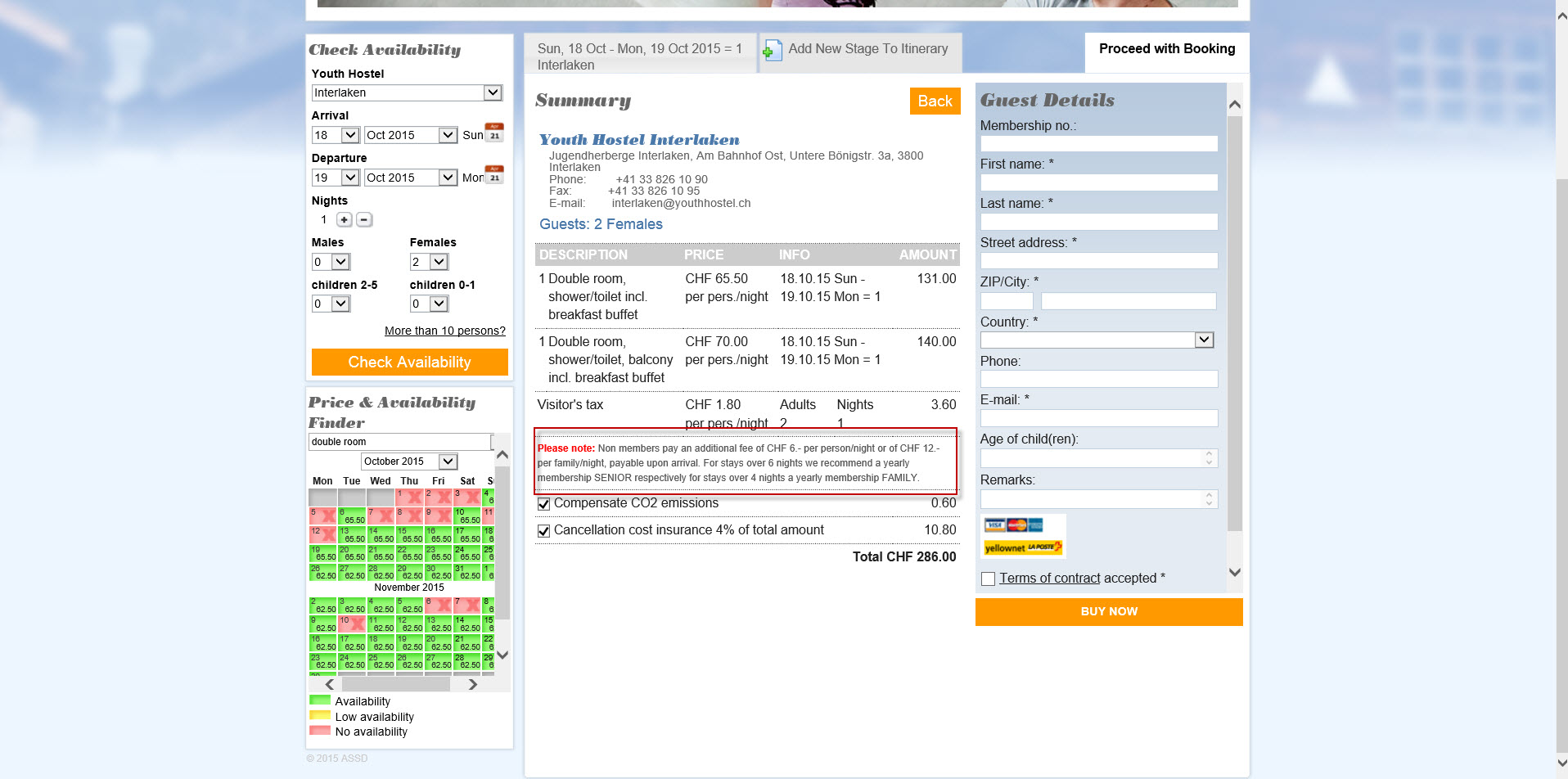Click the Guest Details vertical scrollbar thumb
1568x779 pixels.
(1235, 323)
